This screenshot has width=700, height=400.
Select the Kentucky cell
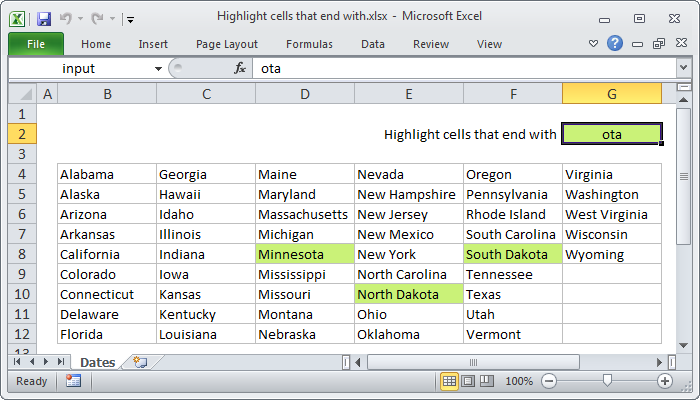(206, 314)
